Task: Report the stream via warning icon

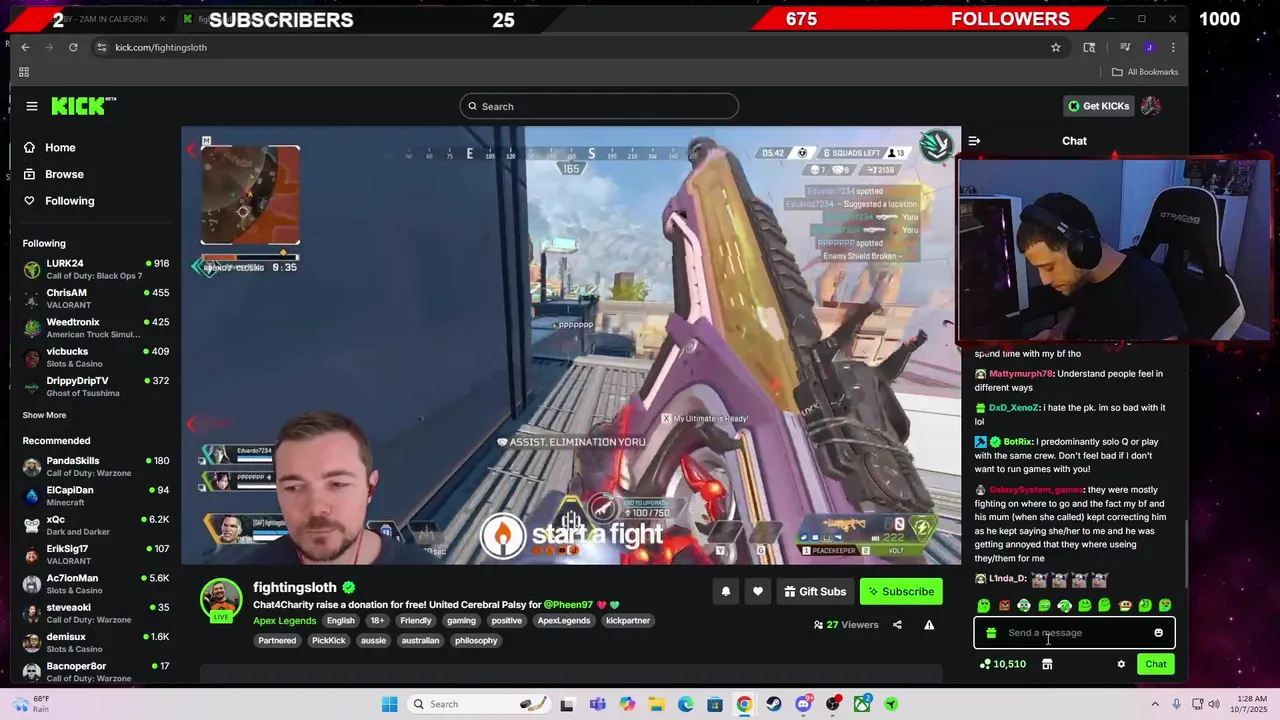Action: (929, 625)
